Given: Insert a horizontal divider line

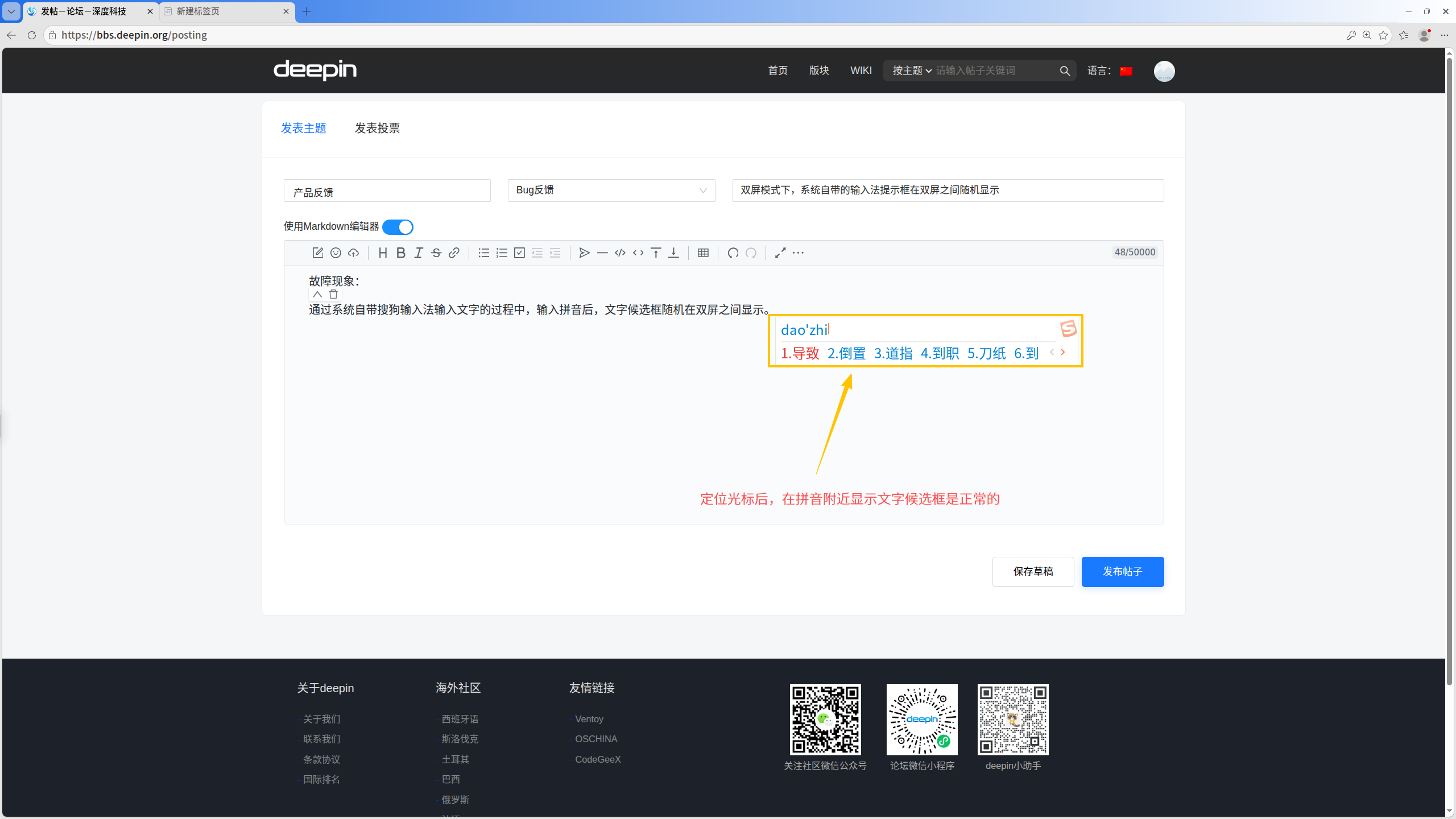Looking at the screenshot, I should [602, 253].
